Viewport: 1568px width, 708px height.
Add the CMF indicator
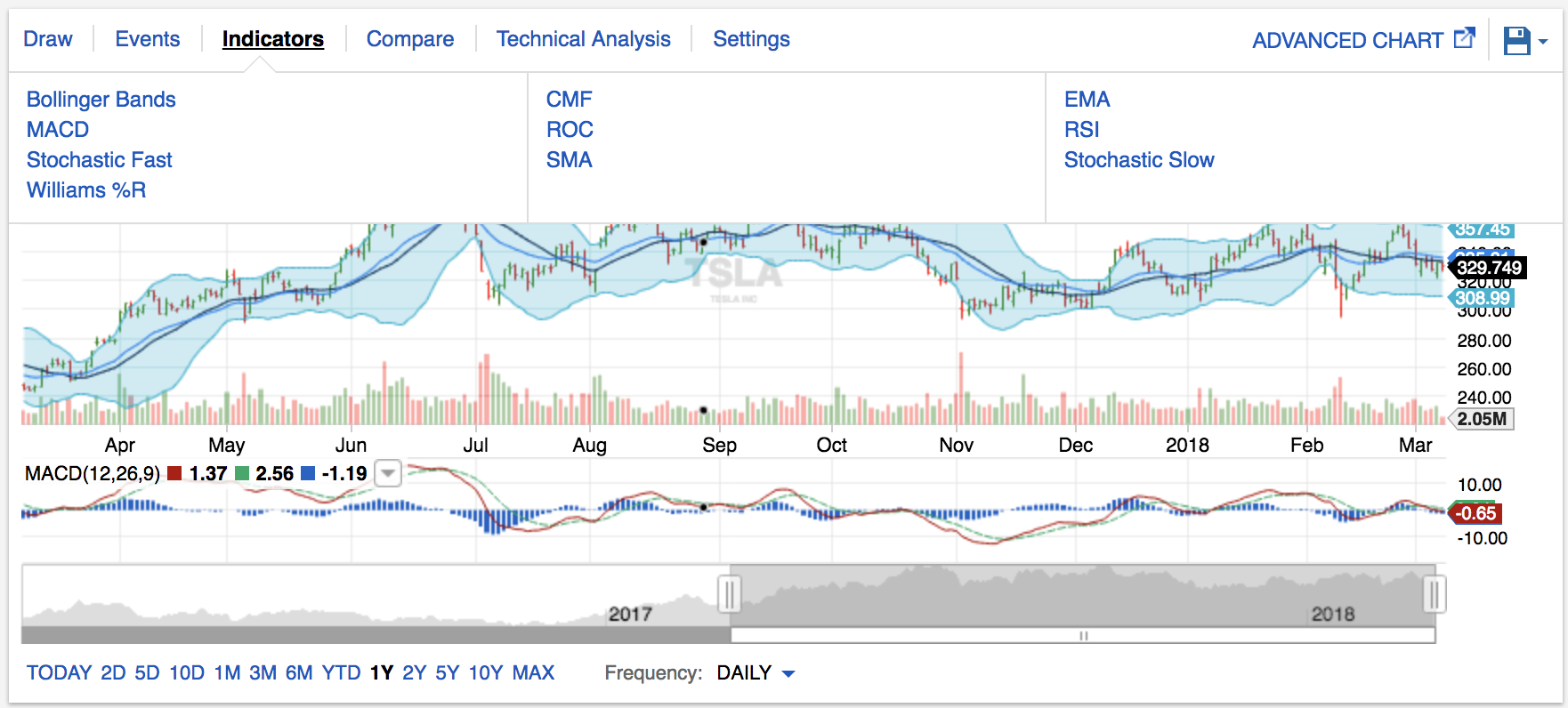point(570,100)
